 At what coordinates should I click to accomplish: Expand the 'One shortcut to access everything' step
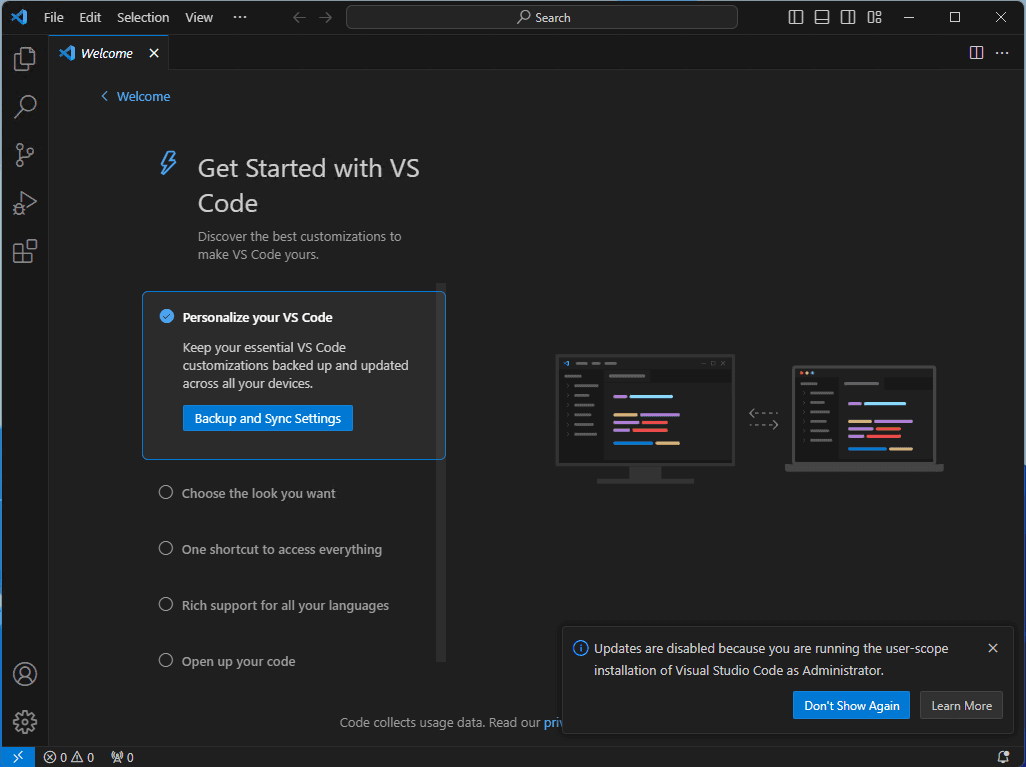281,549
